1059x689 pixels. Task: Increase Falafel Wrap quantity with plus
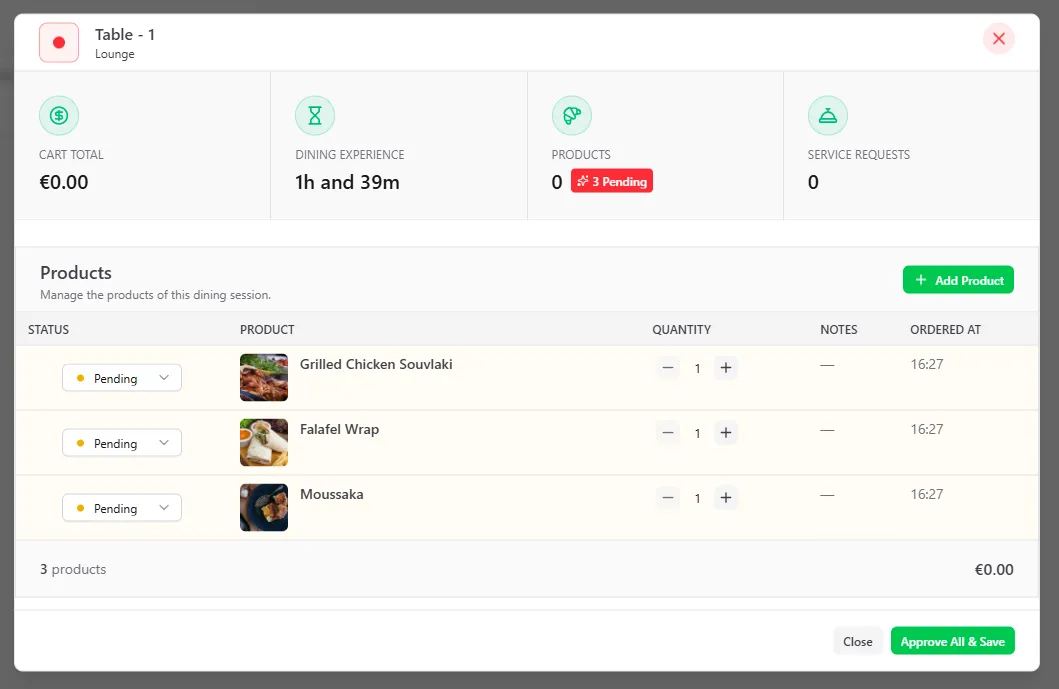726,433
